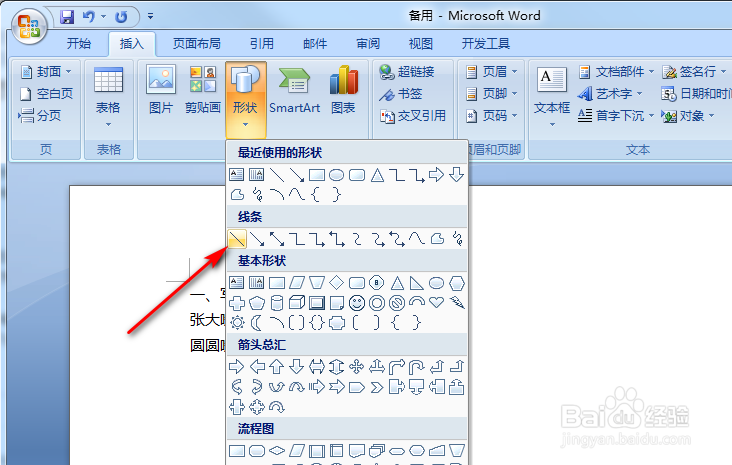Select the straight line shape under 线条
732x465 pixels.
237,239
